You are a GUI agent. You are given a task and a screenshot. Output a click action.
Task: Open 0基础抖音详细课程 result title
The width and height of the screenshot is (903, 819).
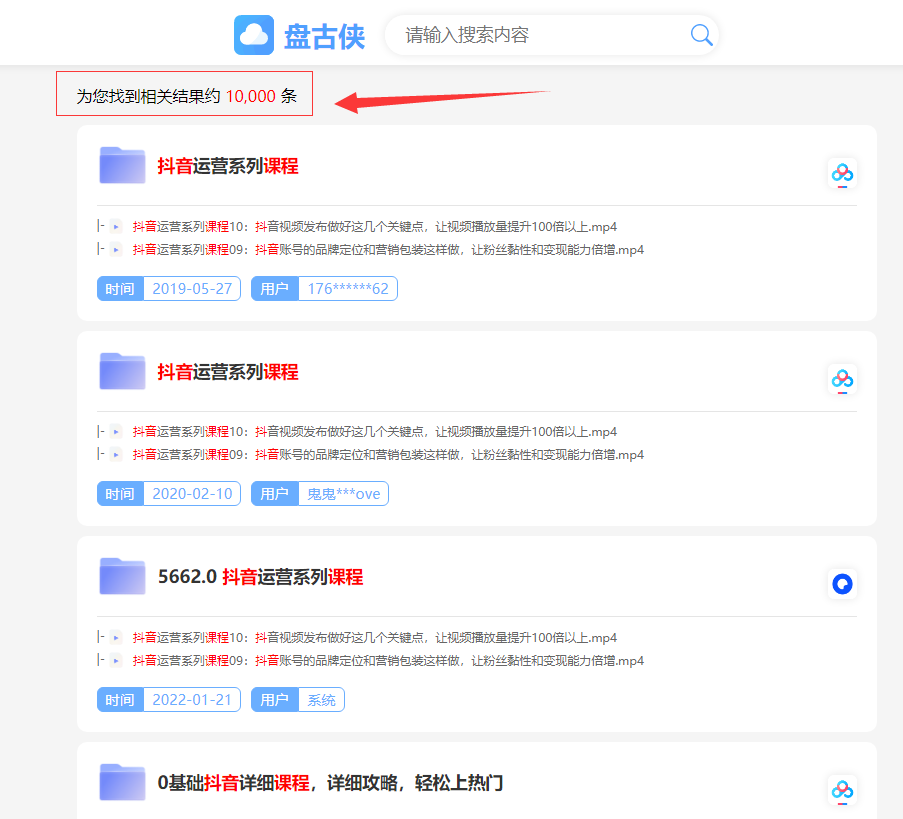pyautogui.click(x=330, y=783)
